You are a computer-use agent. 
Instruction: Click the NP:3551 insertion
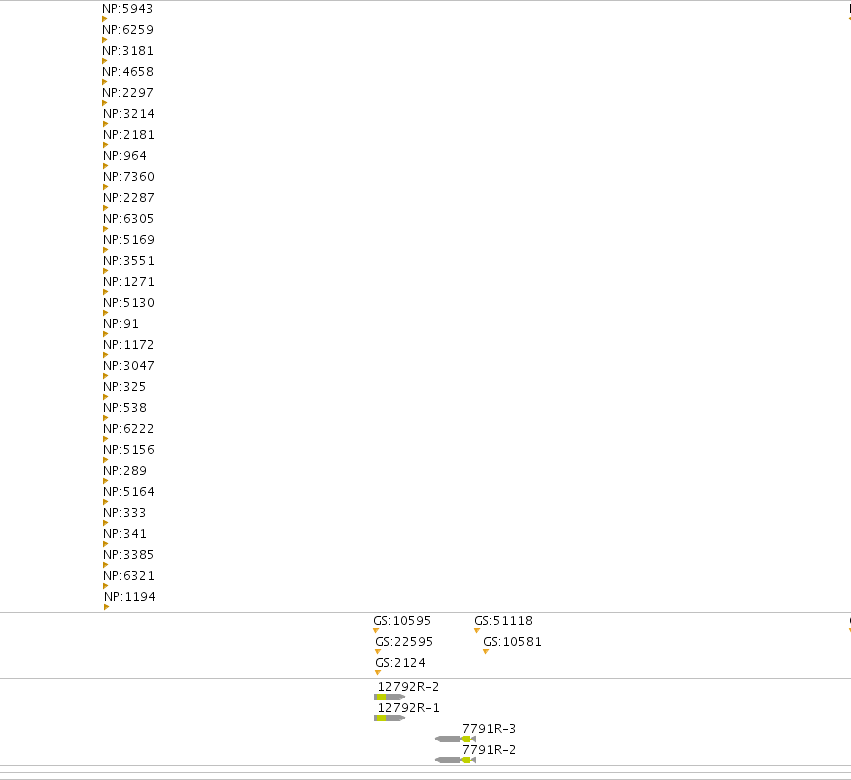tap(129, 261)
